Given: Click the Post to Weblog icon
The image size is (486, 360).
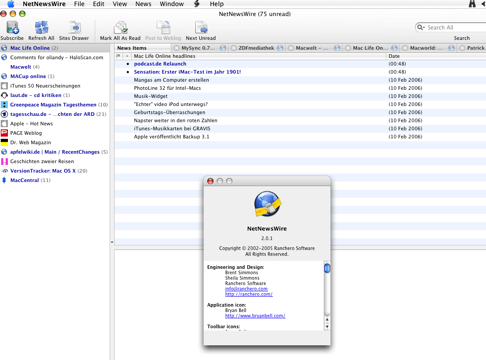Looking at the screenshot, I should pyautogui.click(x=163, y=27).
